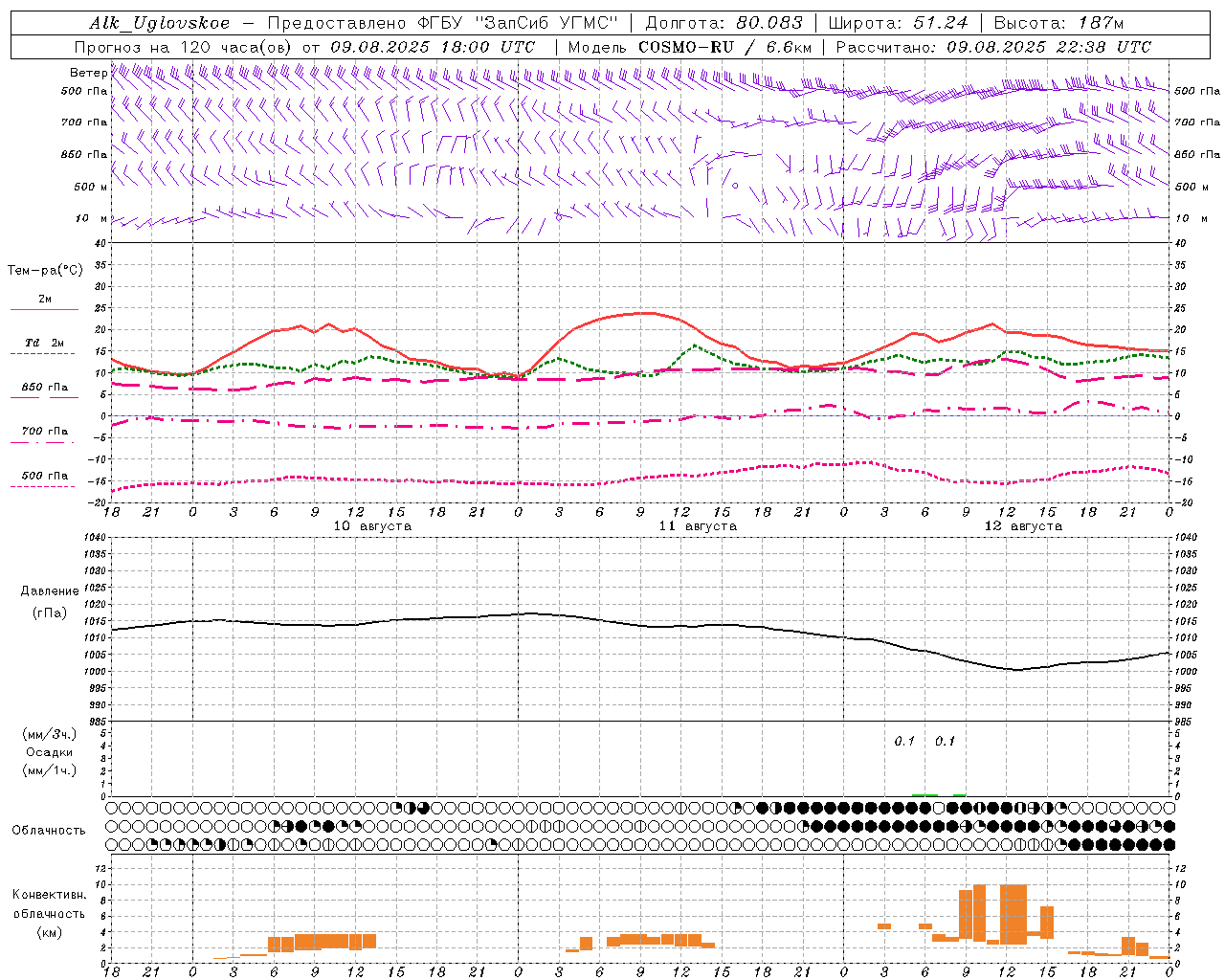Click the Облачность cloud-cover label
The width and height of the screenshot is (1225, 980).
pyautogui.click(x=49, y=830)
